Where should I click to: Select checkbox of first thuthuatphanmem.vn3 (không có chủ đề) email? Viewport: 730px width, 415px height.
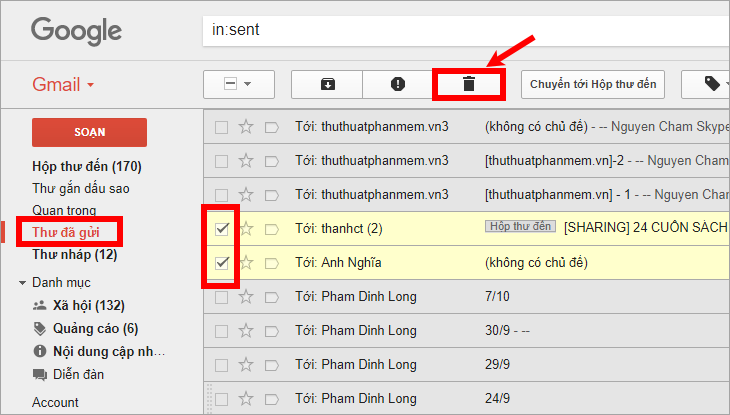pyautogui.click(x=221, y=127)
